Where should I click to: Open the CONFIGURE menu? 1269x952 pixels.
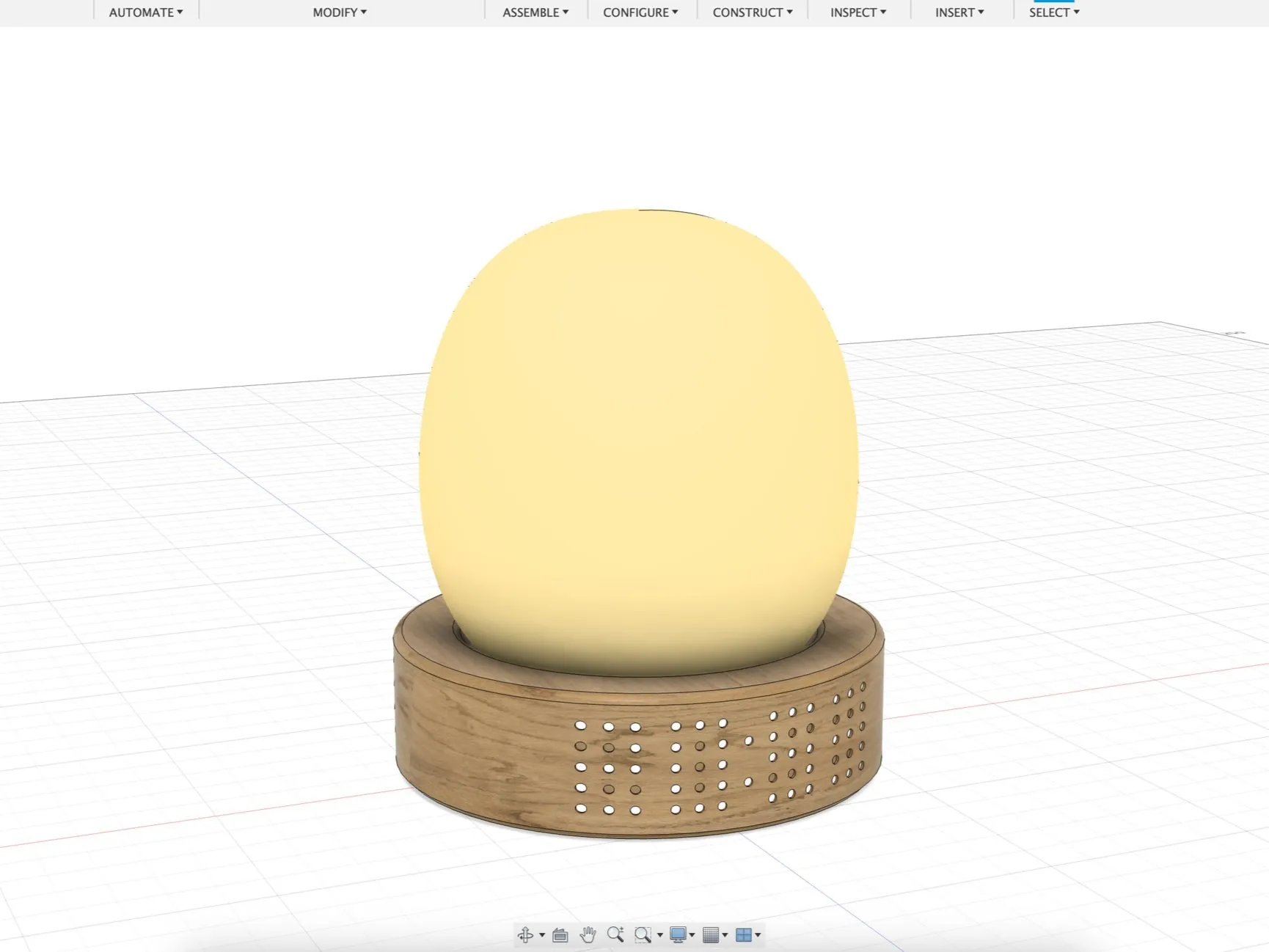pyautogui.click(x=640, y=12)
